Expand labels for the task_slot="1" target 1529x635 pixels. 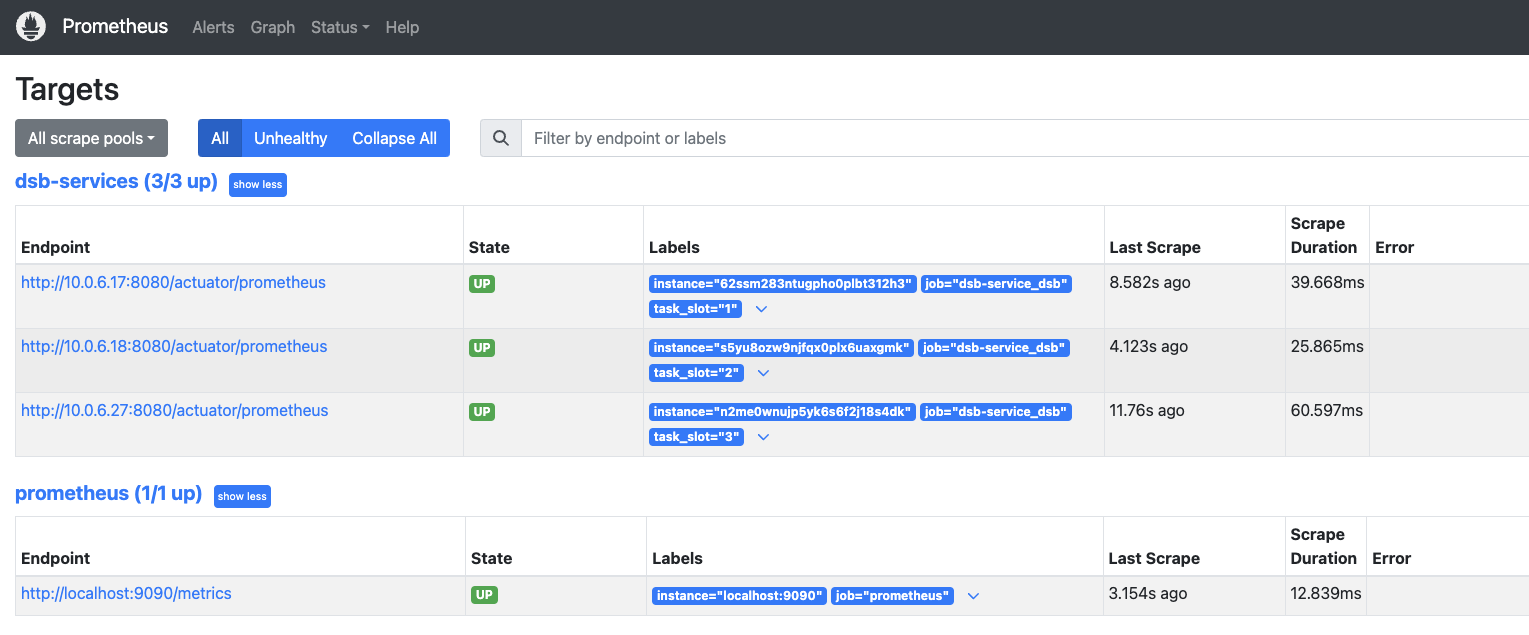762,309
